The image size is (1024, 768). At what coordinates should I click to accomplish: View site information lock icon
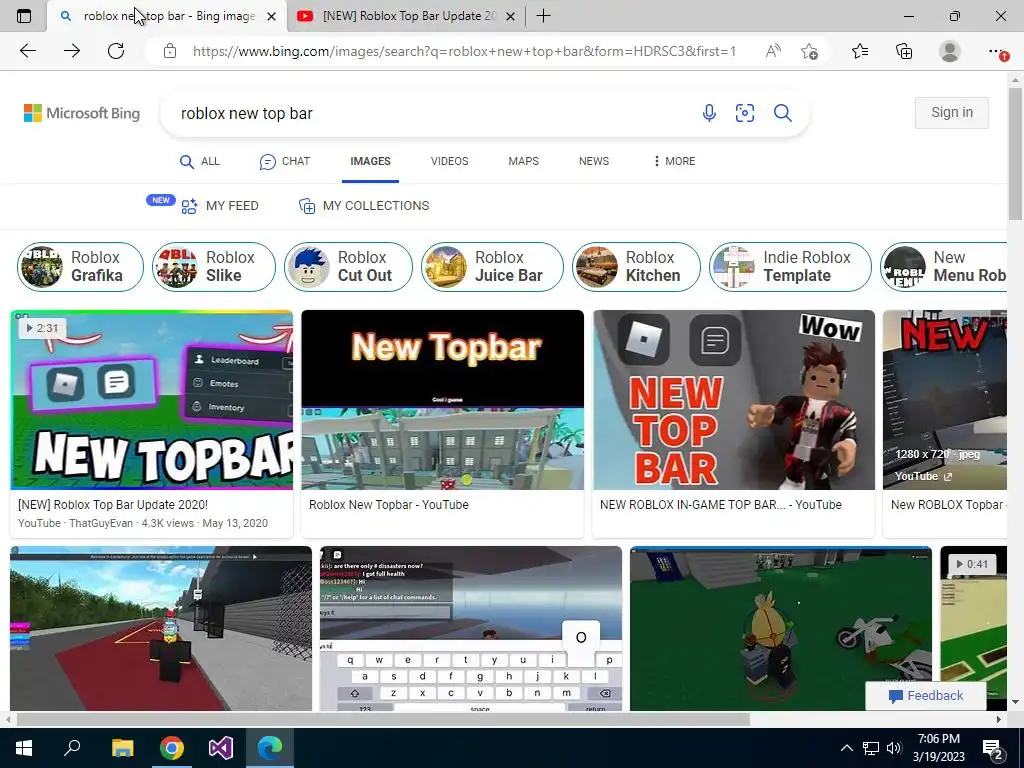click(170, 51)
